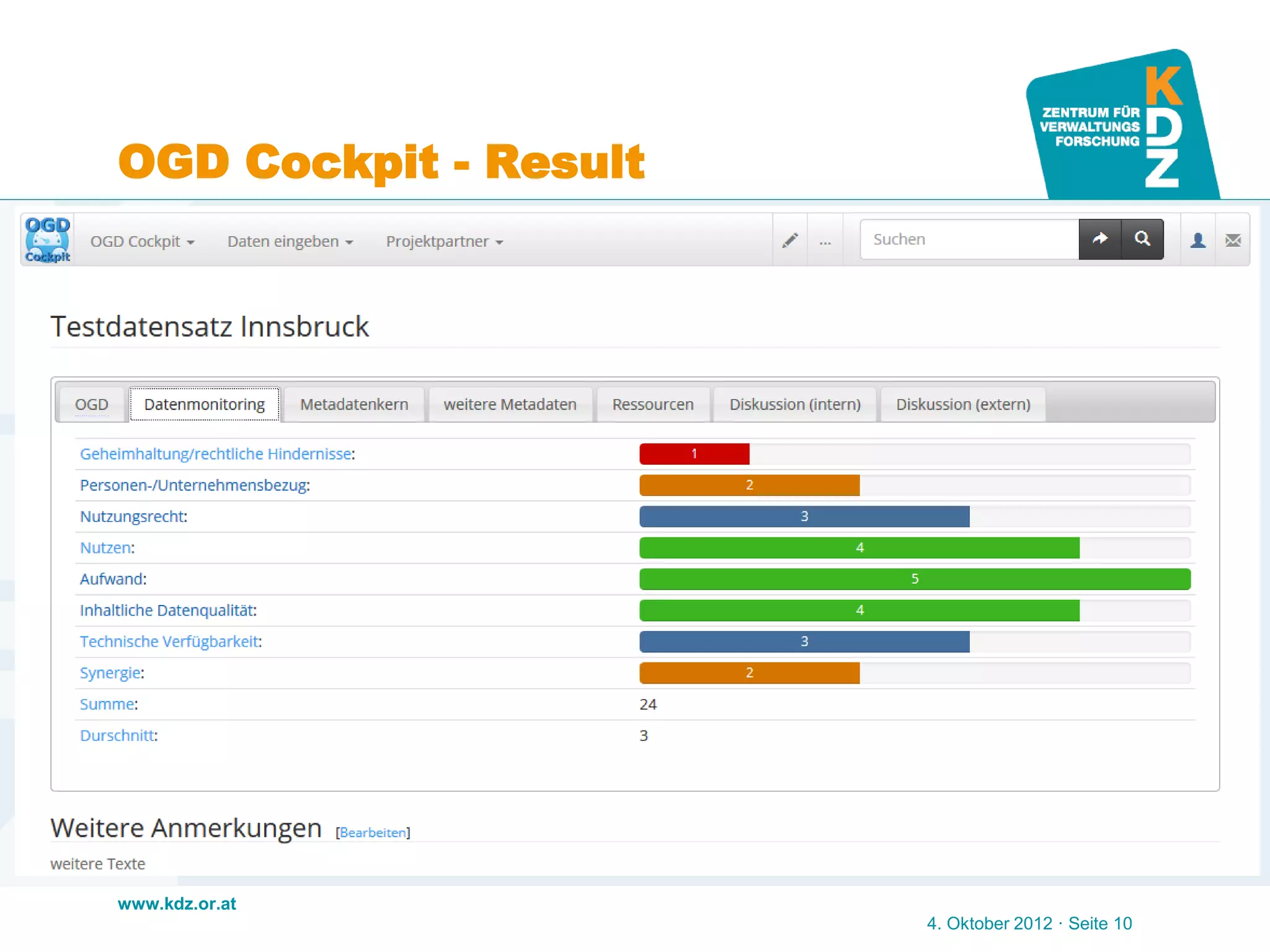Click the Weitere Anmerkungen heading
This screenshot has width=1270, height=952.
click(186, 828)
